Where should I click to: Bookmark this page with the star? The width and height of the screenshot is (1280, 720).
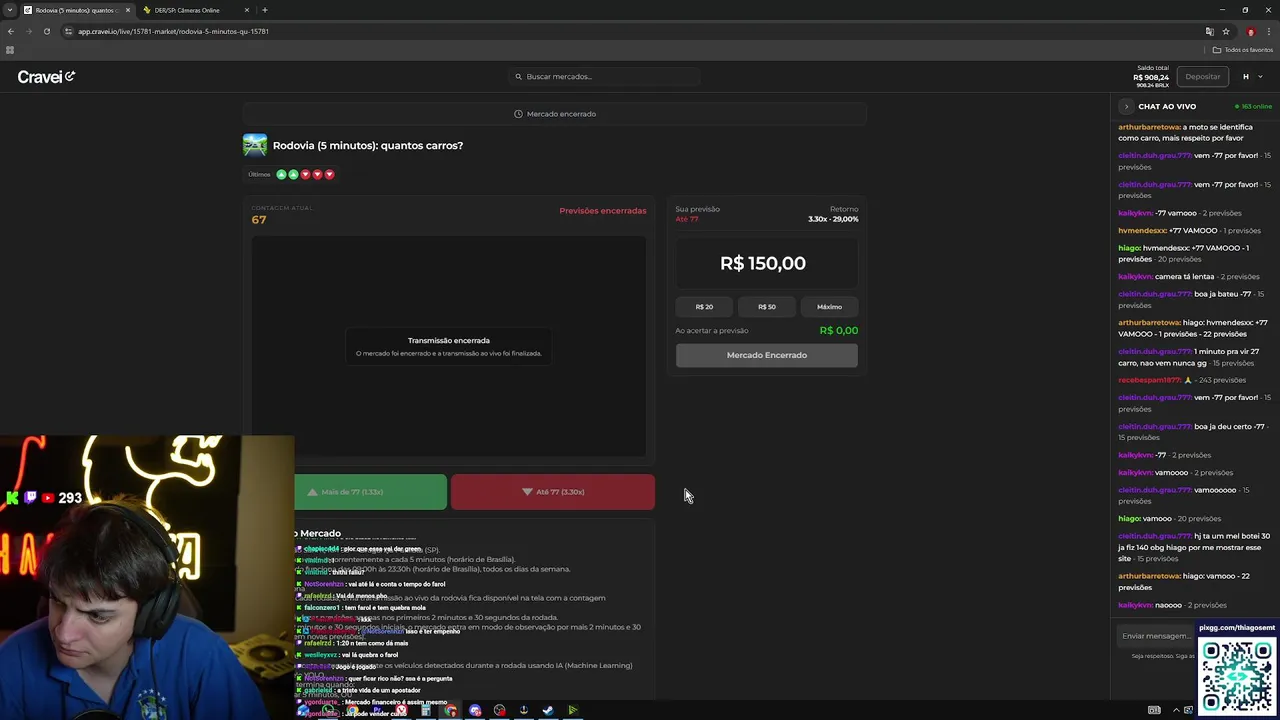coord(1226,31)
